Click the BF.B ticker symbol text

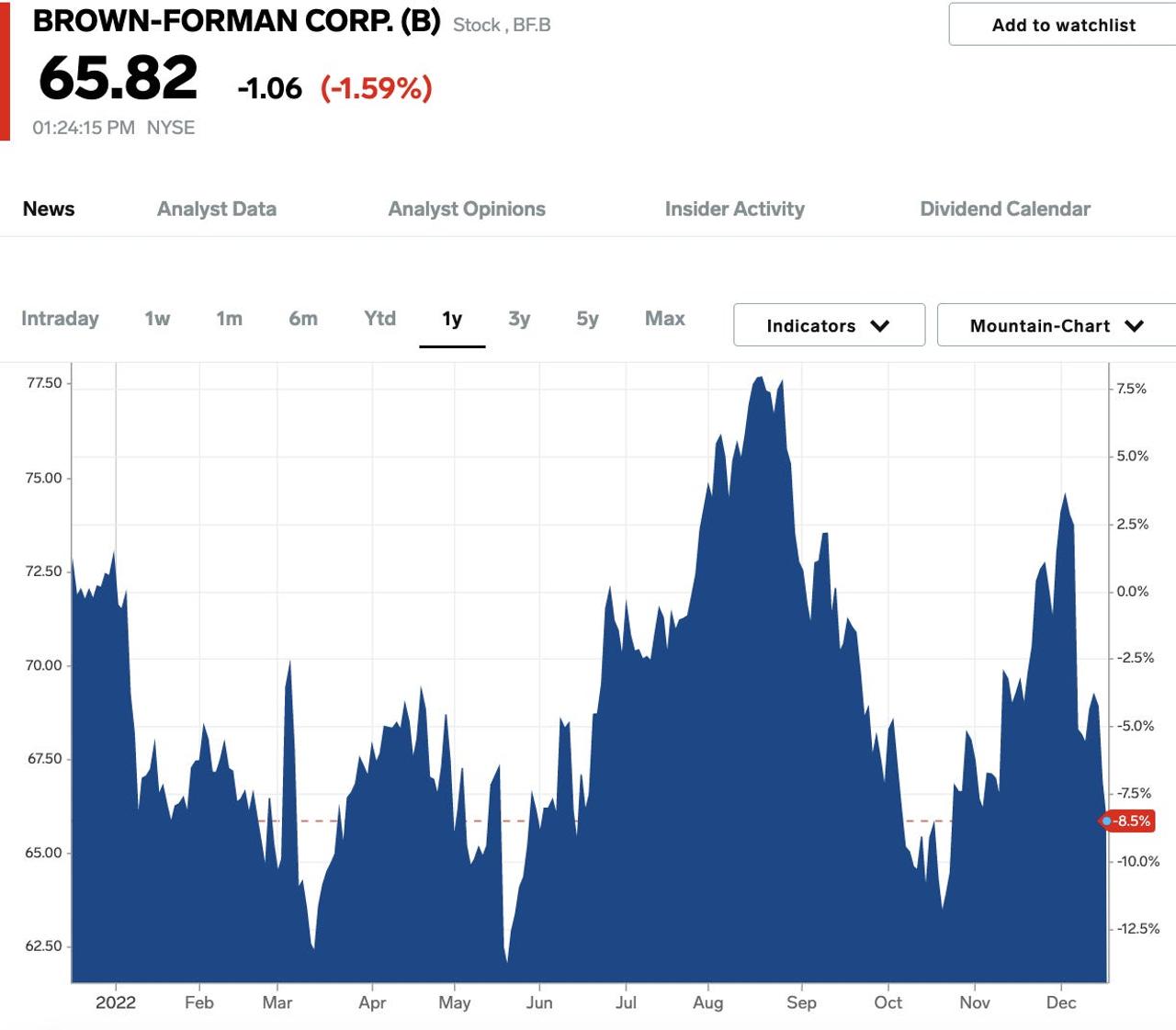[x=532, y=26]
